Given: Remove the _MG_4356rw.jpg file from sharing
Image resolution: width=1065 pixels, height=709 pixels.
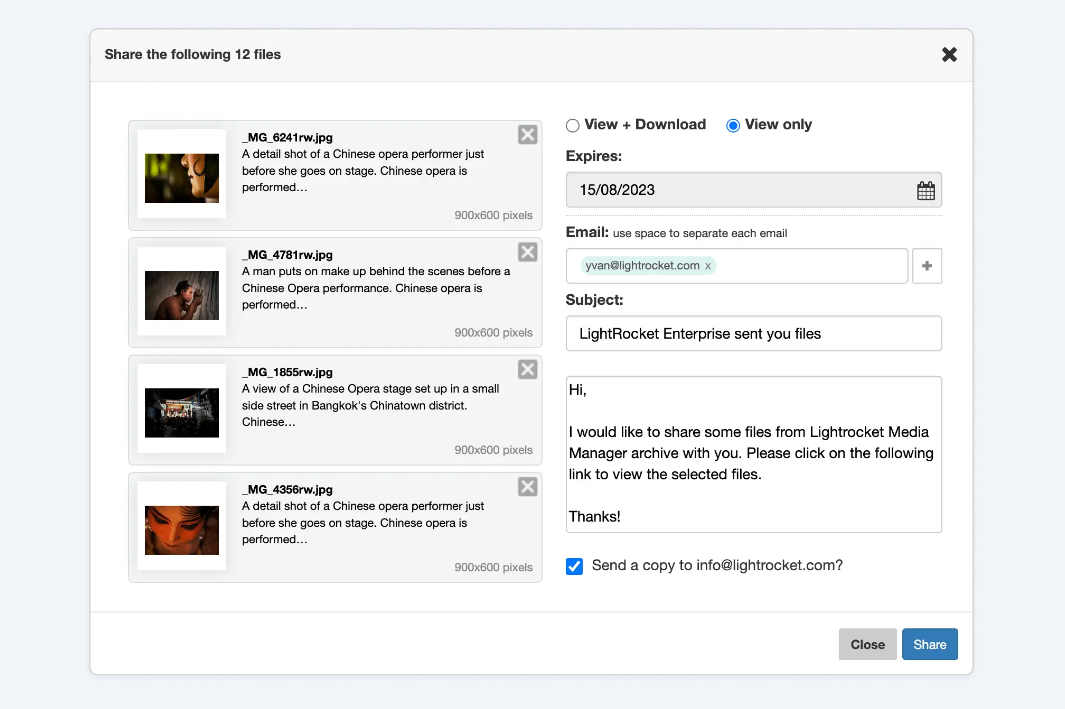Looking at the screenshot, I should coord(527,486).
